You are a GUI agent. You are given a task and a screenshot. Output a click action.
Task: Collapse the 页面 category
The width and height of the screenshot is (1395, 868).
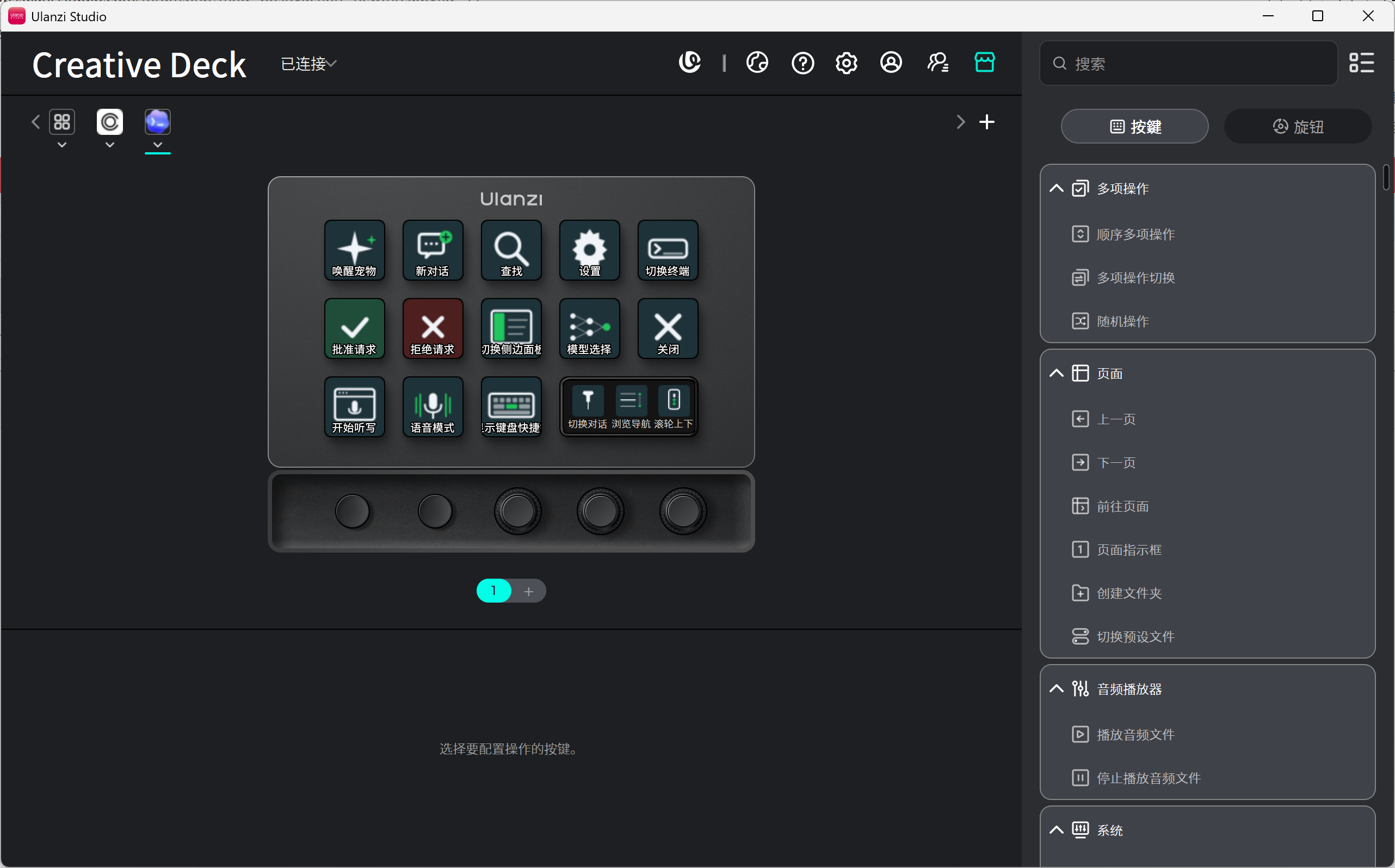1056,373
